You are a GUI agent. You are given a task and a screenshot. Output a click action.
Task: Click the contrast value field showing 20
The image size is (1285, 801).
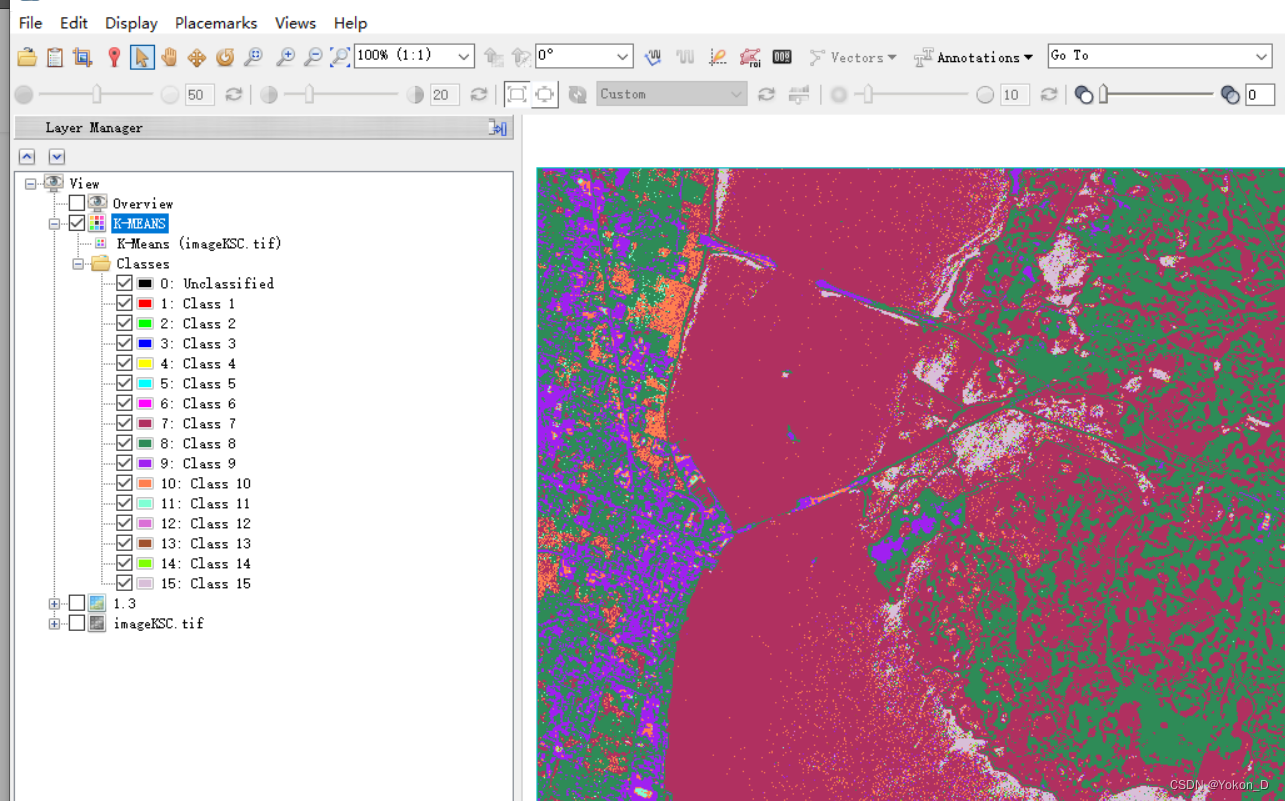click(x=444, y=95)
